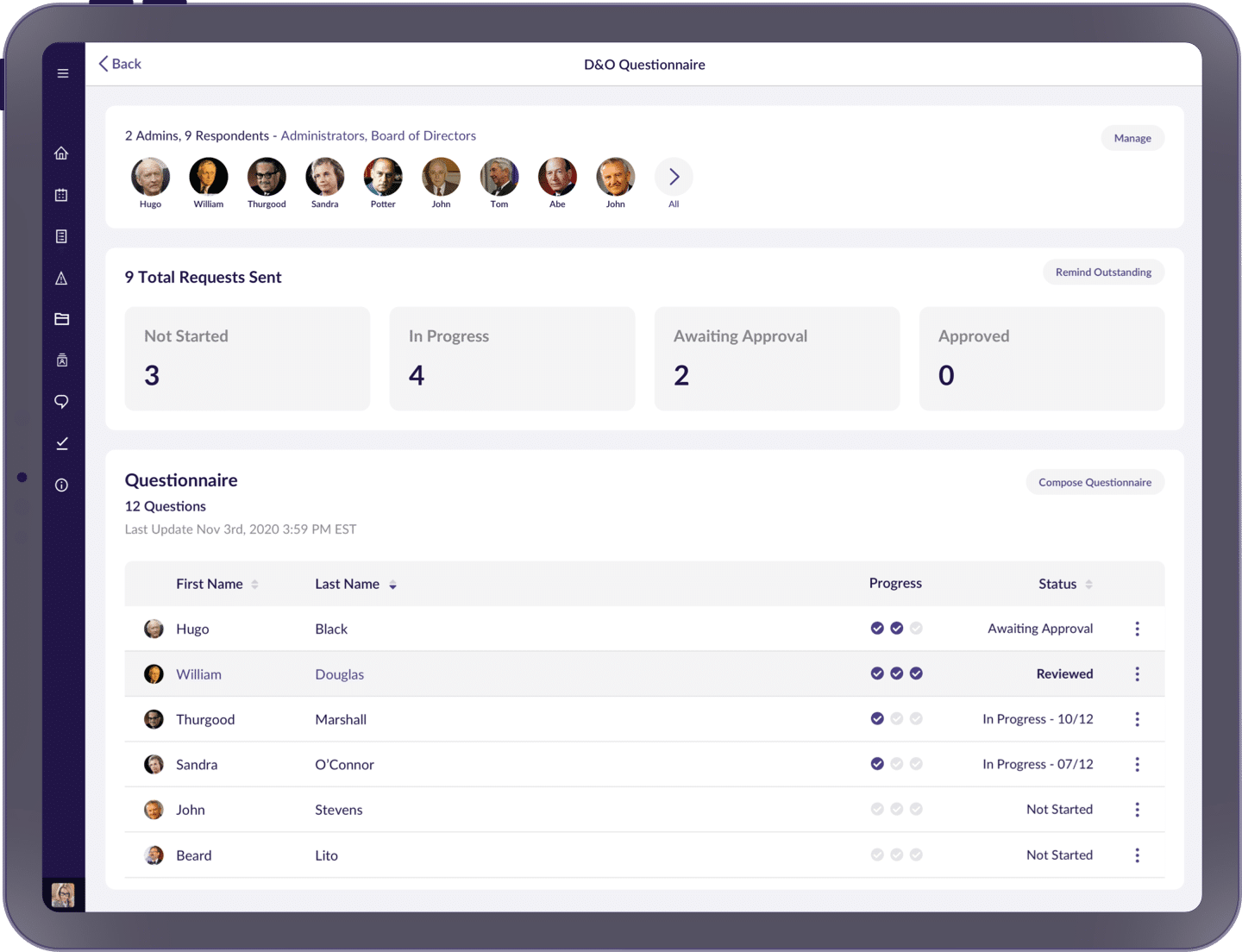The height and width of the screenshot is (952, 1242).
Task: Click John Stevens' first progress checkmark
Action: tap(877, 810)
